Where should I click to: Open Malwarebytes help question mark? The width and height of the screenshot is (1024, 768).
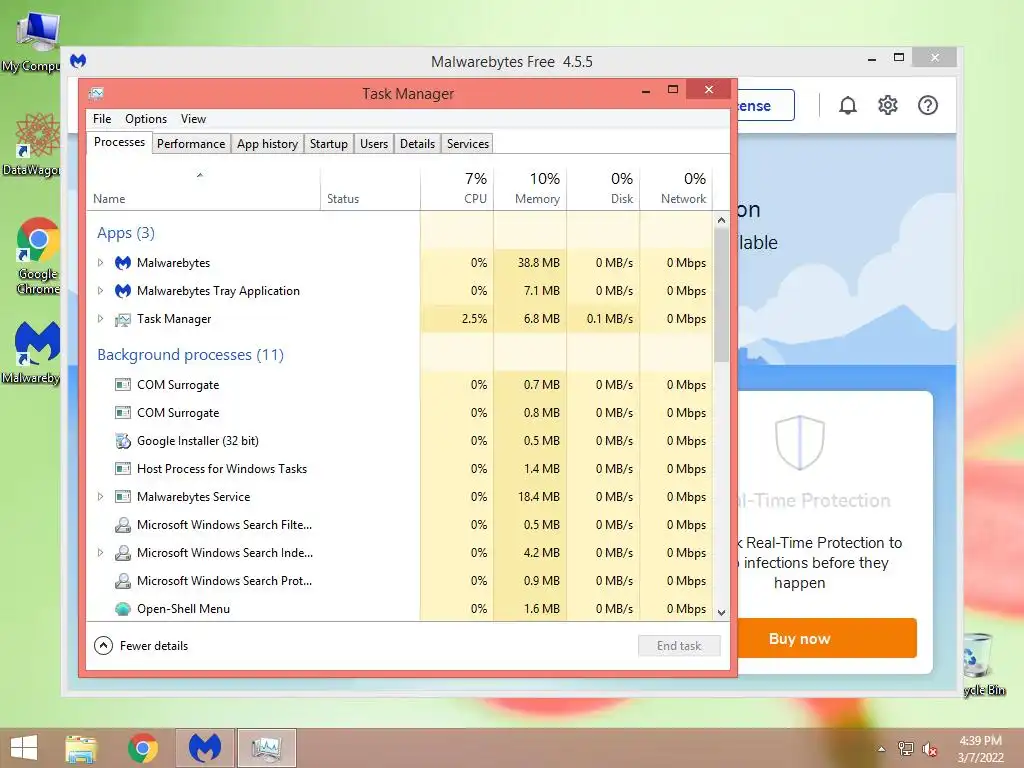(x=927, y=105)
